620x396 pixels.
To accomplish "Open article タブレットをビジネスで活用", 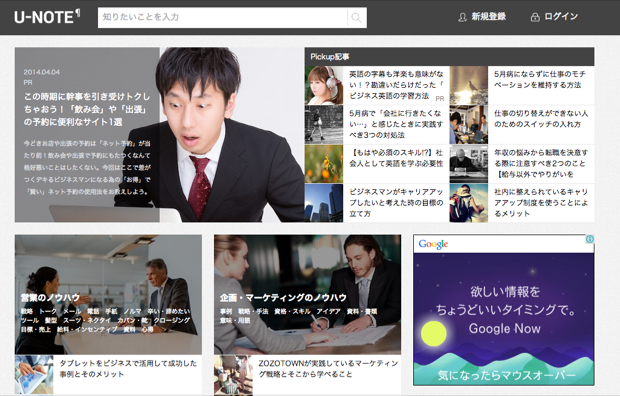I will point(128,368).
